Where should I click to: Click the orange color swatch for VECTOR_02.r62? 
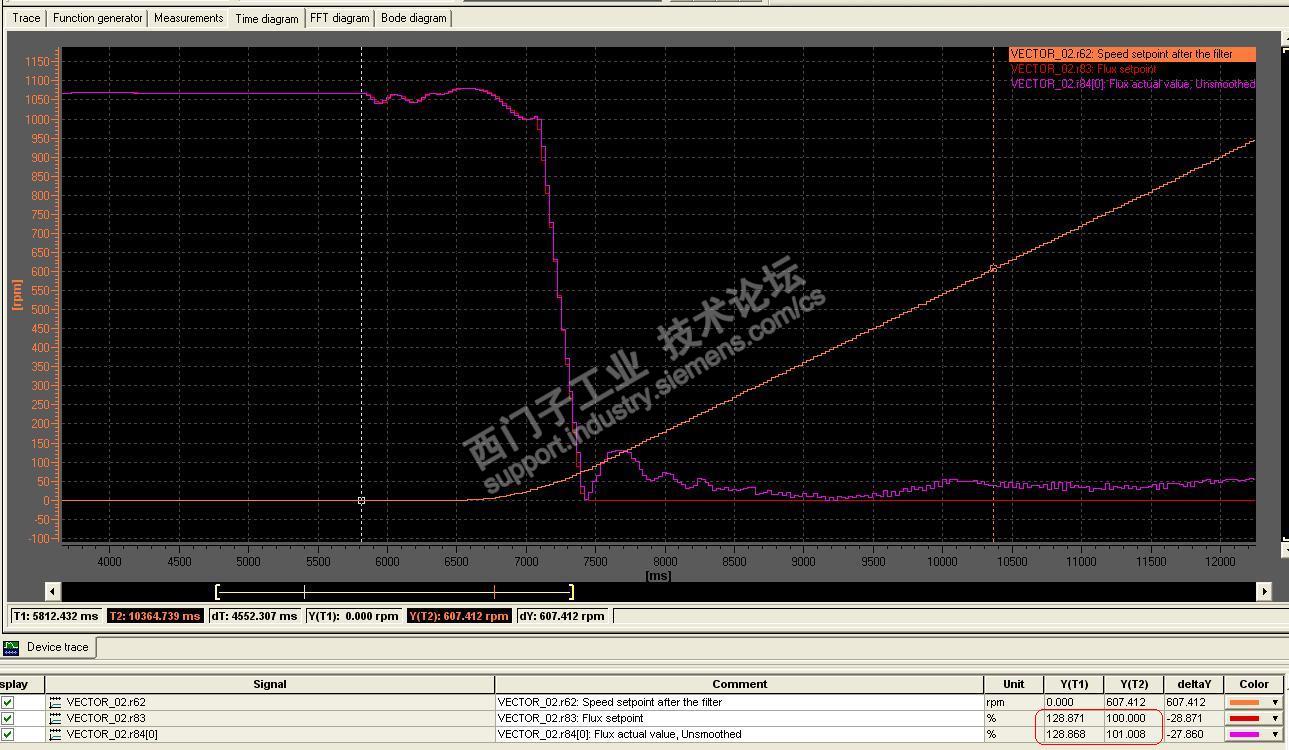pyautogui.click(x=1244, y=702)
